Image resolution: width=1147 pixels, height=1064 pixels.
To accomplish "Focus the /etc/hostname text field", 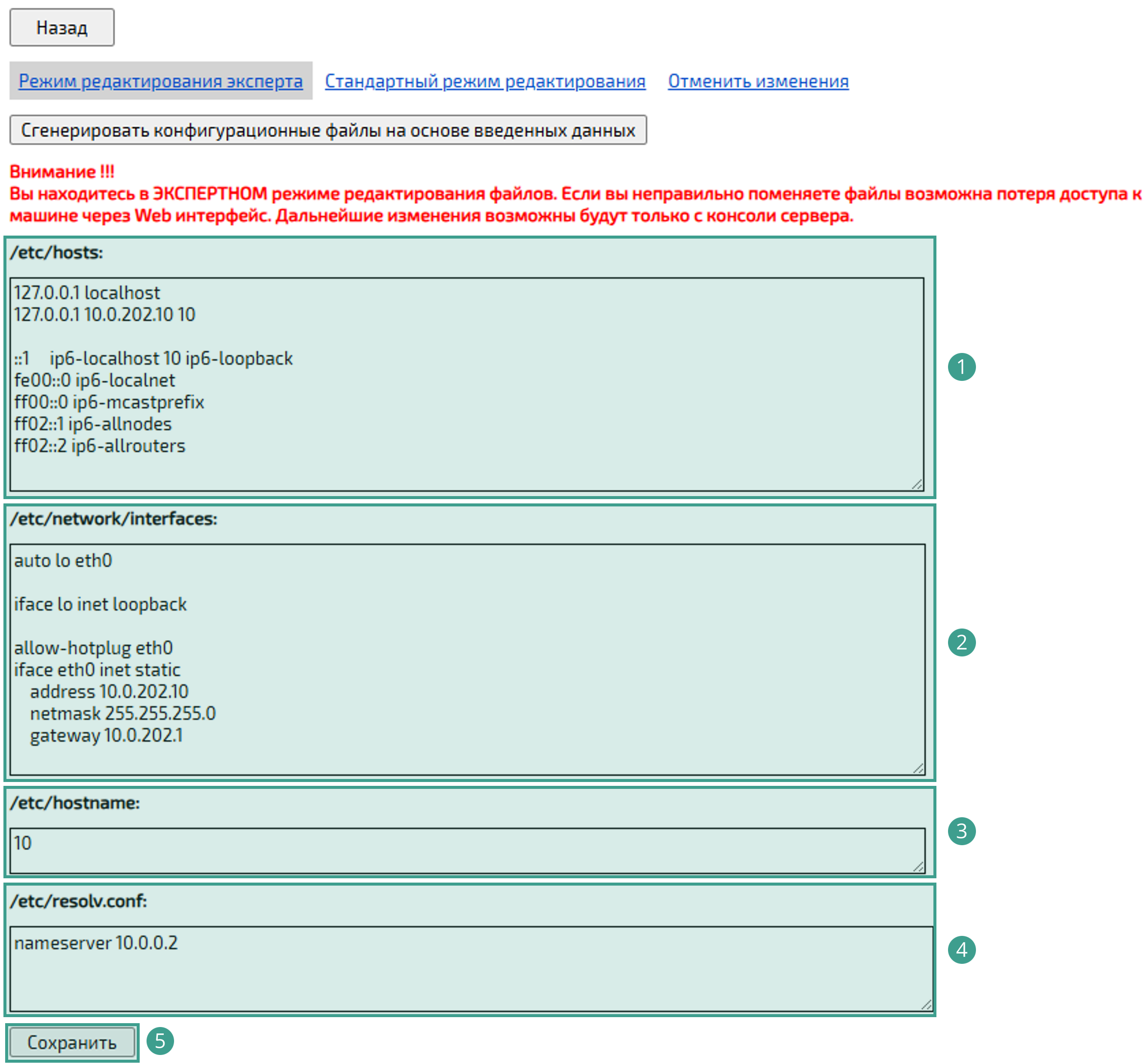I will click(466, 850).
